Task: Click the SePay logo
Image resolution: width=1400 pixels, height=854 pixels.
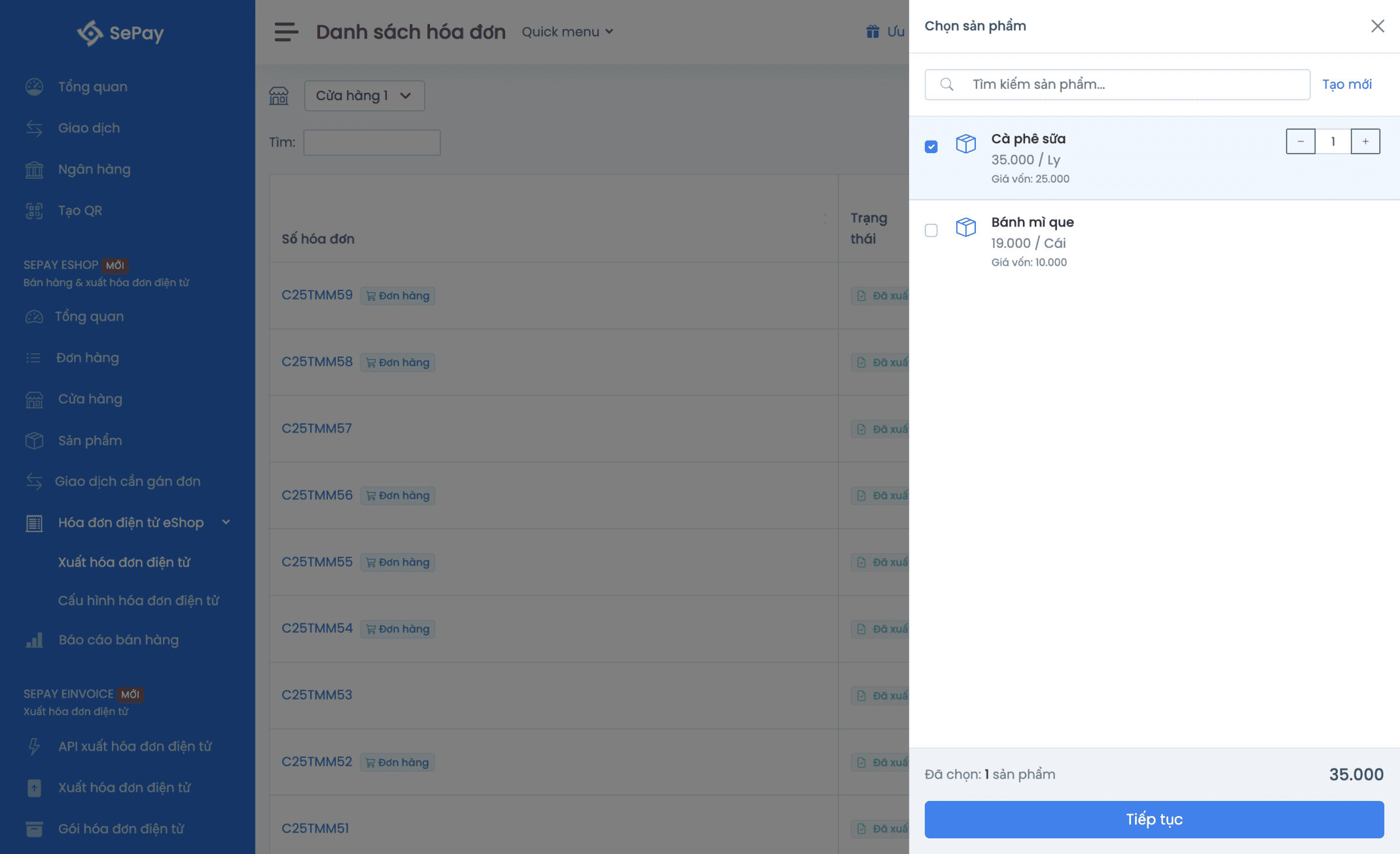Action: (x=120, y=33)
